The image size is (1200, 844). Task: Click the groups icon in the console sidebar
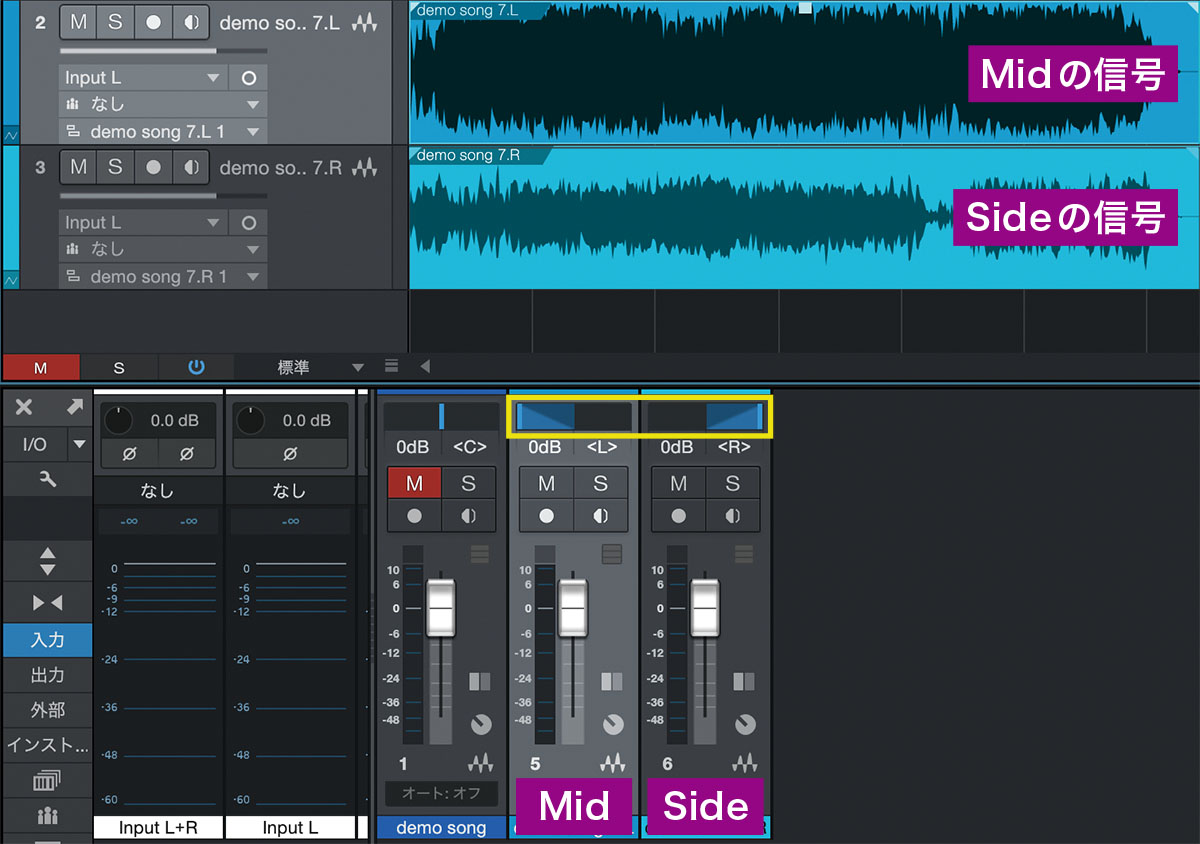pyautogui.click(x=47, y=813)
